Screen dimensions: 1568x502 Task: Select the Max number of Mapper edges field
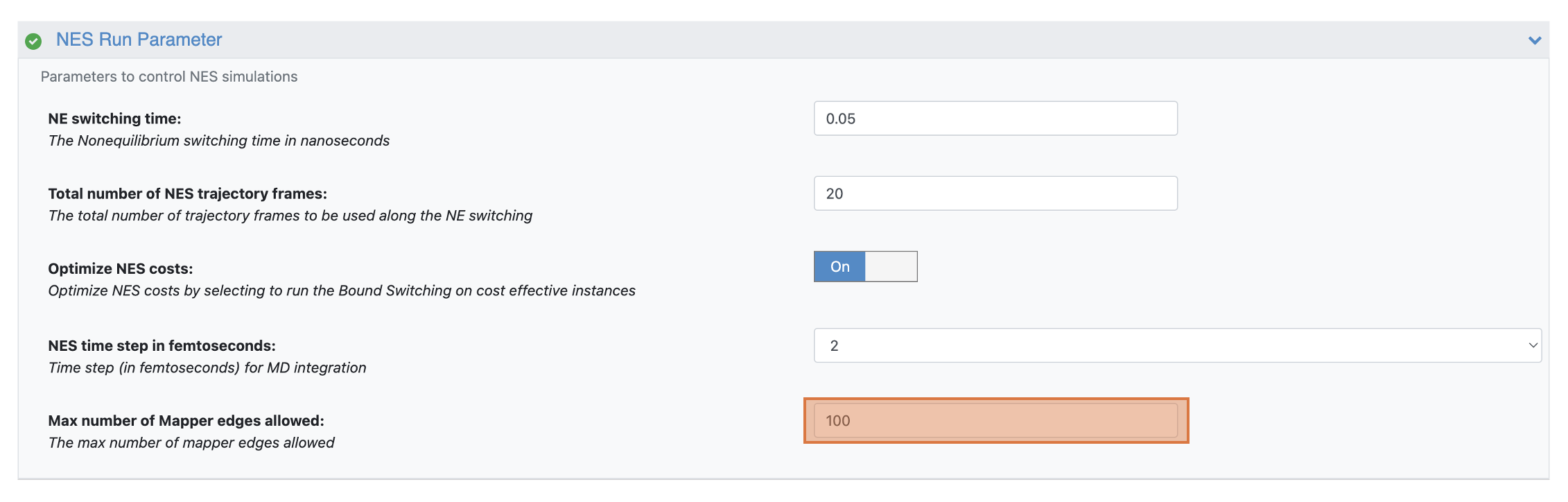(995, 421)
